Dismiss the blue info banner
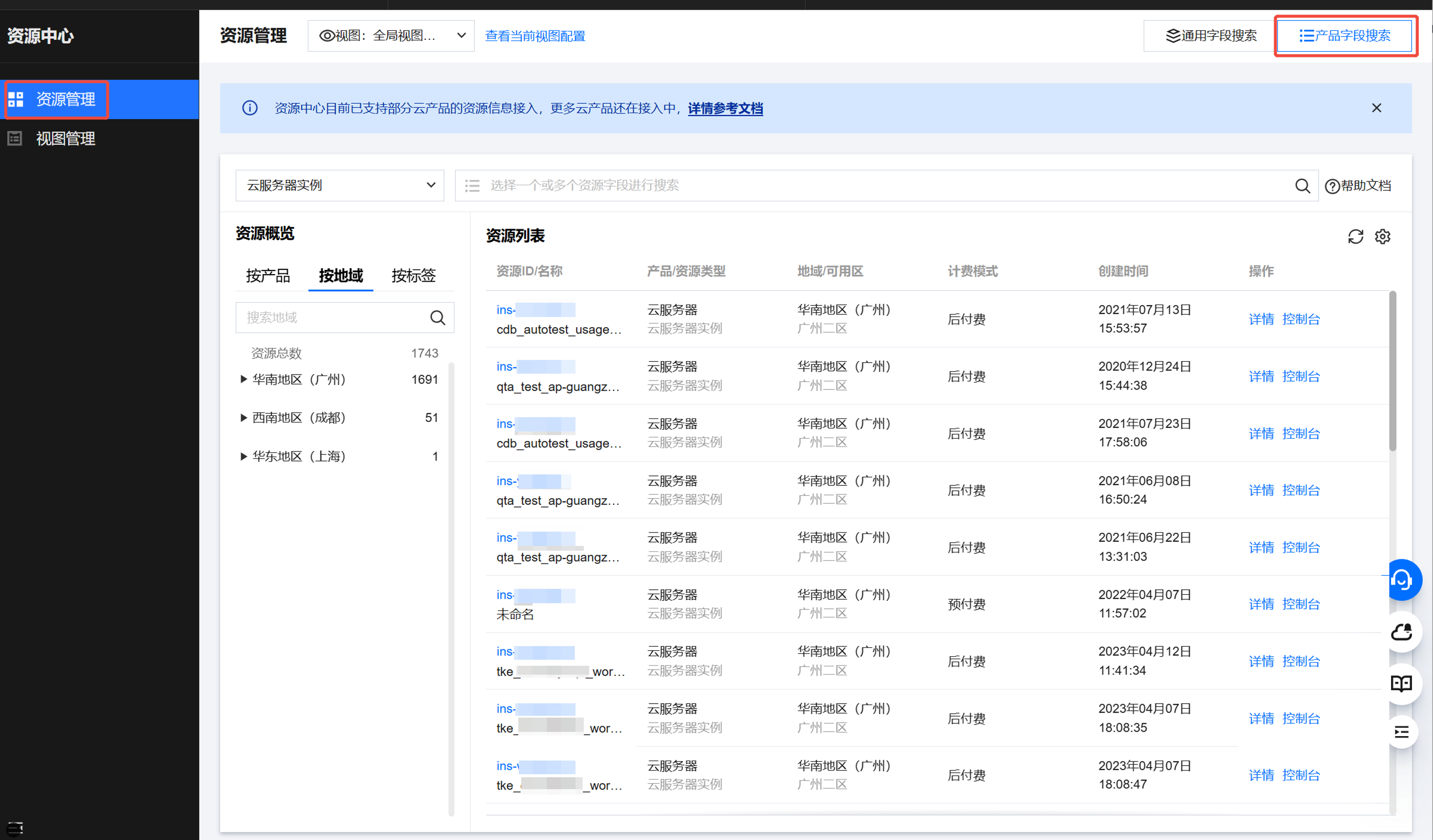Image resolution: width=1433 pixels, height=840 pixels. click(x=1376, y=108)
